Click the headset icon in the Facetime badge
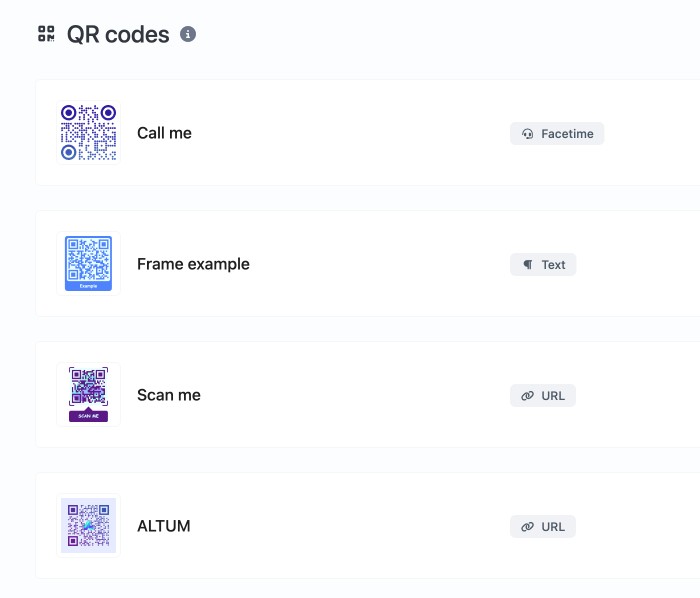Screen dimensions: 700x598 528,134
